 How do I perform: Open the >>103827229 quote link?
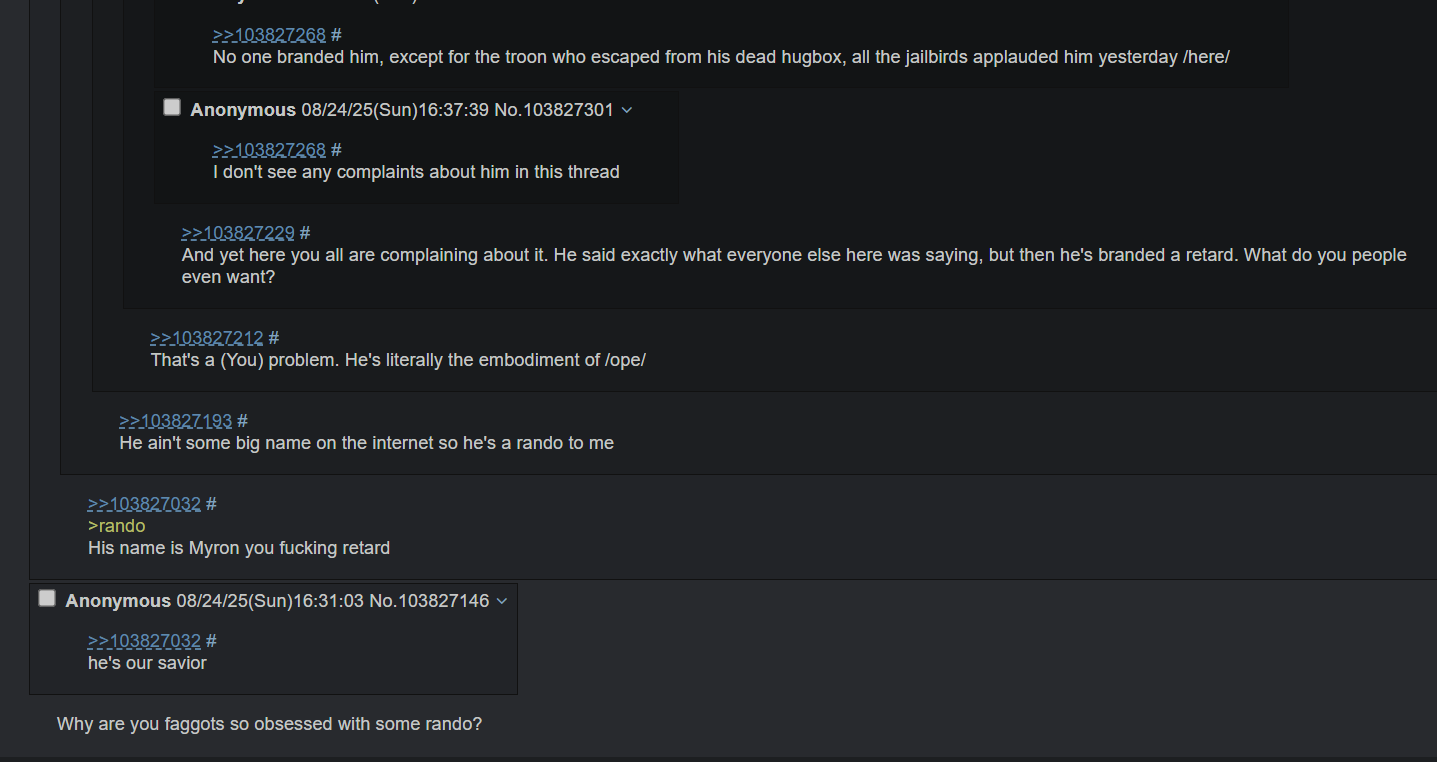[238, 233]
